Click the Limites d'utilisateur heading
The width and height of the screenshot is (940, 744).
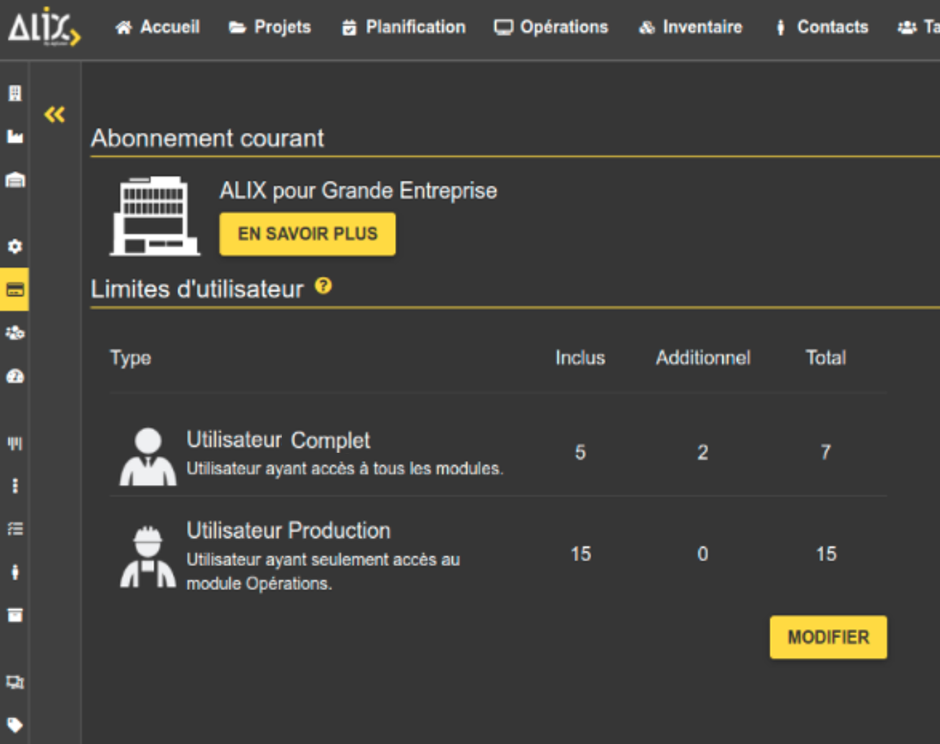197,290
